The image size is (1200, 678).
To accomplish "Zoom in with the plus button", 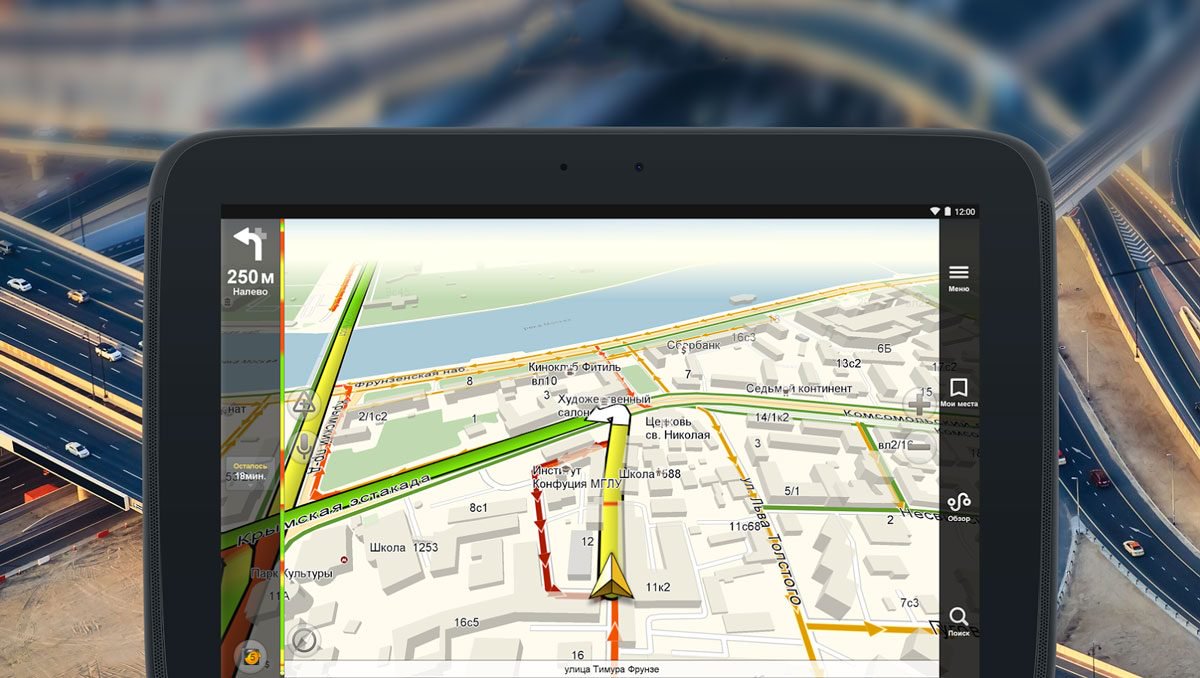I will point(918,404).
